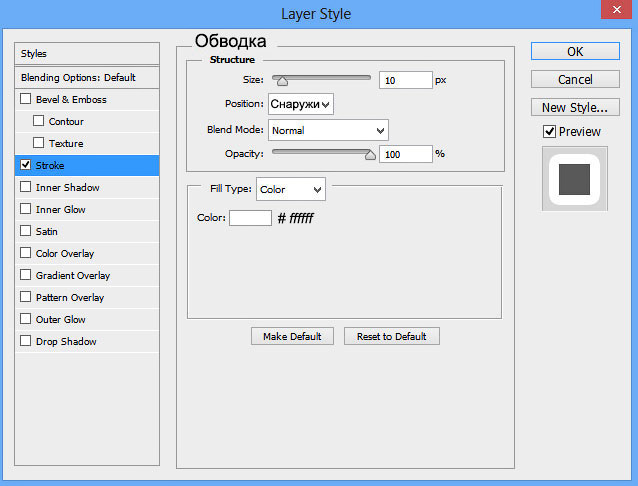Select the Color Overlay label
Screen dimensions: 638x486
tap(65, 254)
